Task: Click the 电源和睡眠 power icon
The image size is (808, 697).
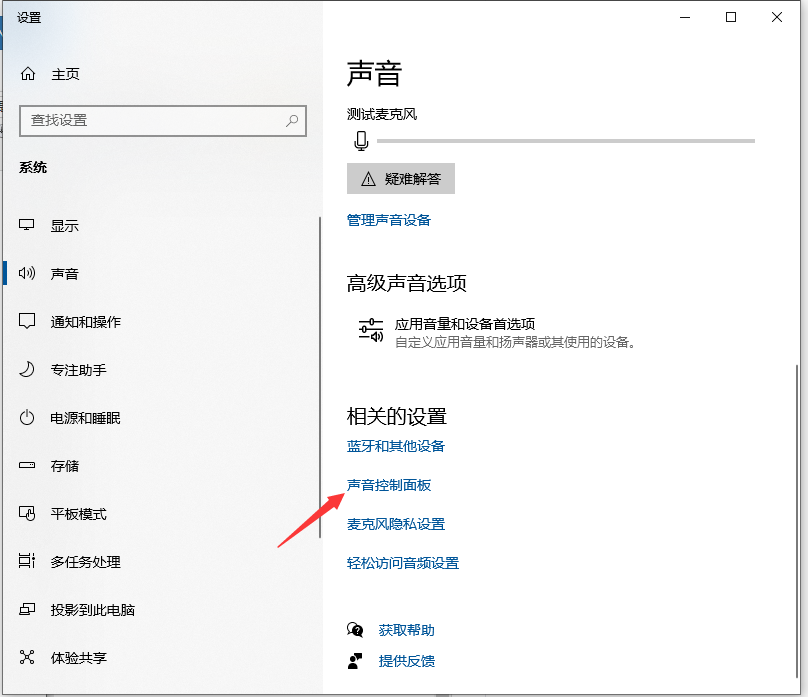Action: (x=27, y=417)
